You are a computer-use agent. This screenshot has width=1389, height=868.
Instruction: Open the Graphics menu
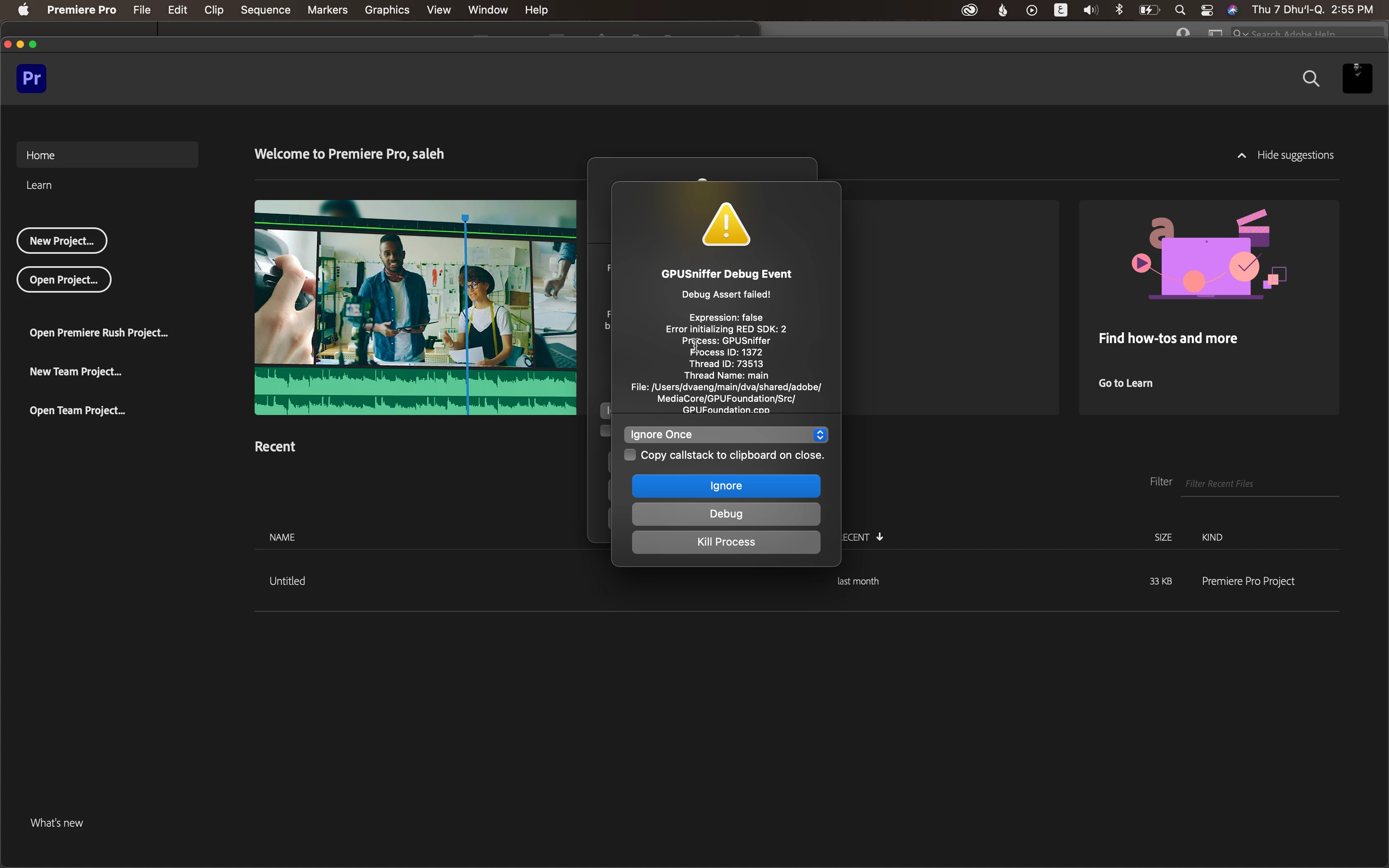click(x=387, y=10)
